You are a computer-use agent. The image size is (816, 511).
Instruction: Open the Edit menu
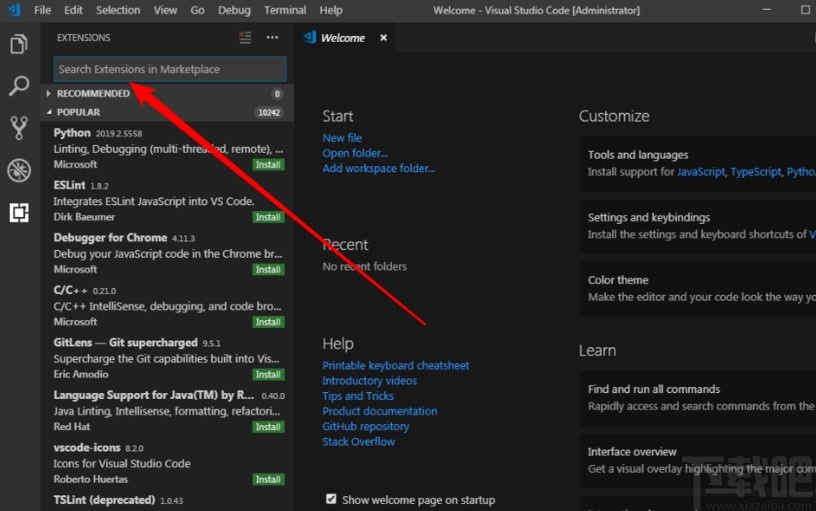tap(73, 10)
